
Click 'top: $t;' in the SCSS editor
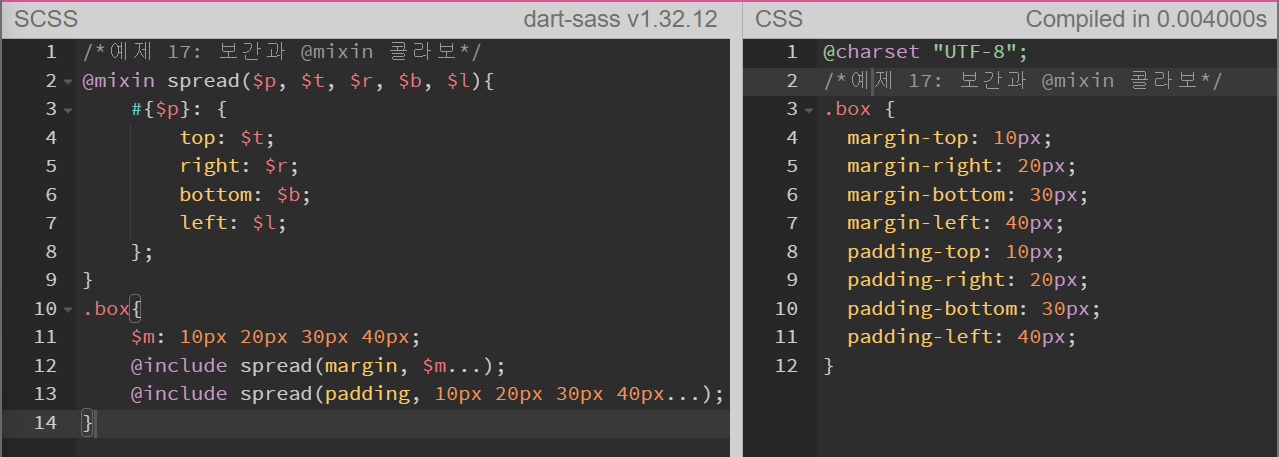pyautogui.click(x=227, y=138)
